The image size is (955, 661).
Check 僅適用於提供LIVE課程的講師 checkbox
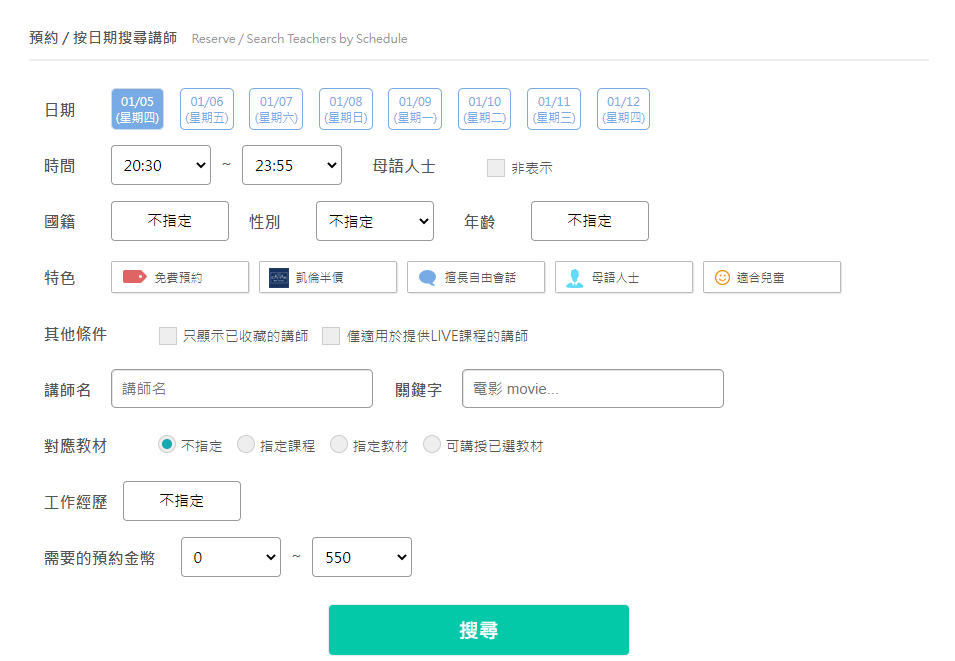[x=331, y=336]
